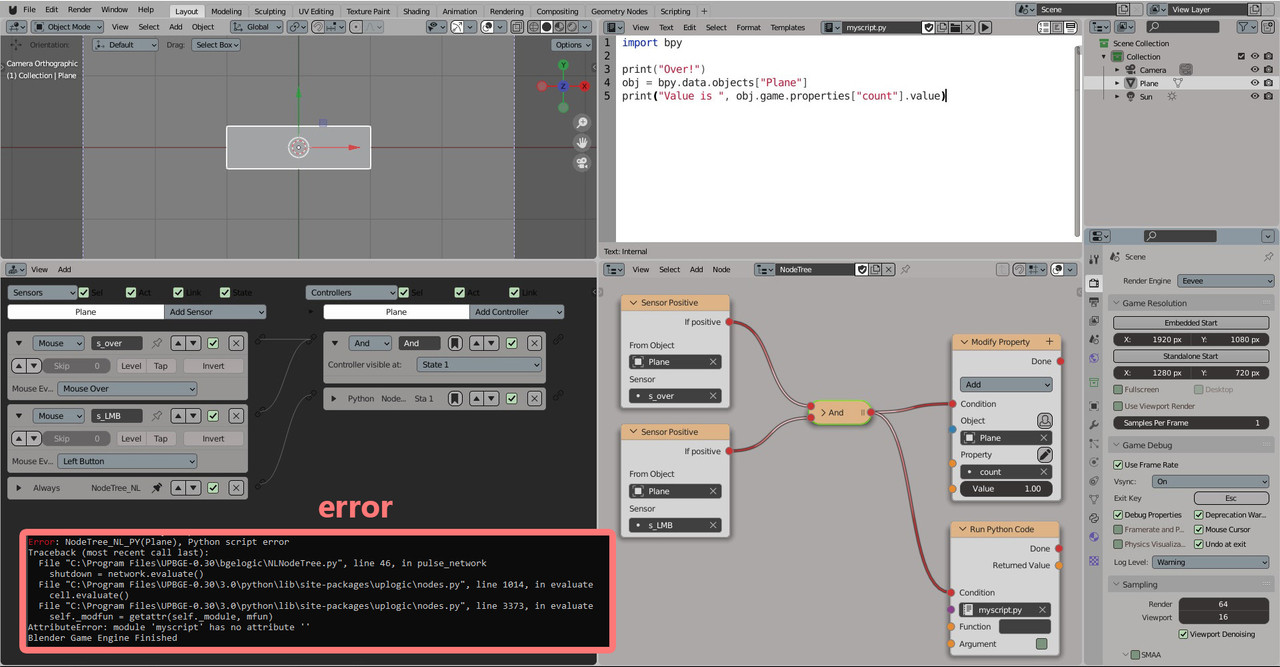Image resolution: width=1280 pixels, height=667 pixels.
Task: Adjust the Render samples value 64
Action: click(x=1223, y=604)
